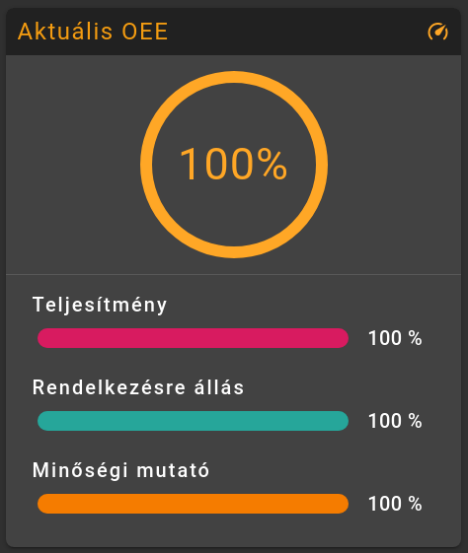Click the divider line below the circular gauge
Viewport: 468px width, 553px height.
pos(233,274)
